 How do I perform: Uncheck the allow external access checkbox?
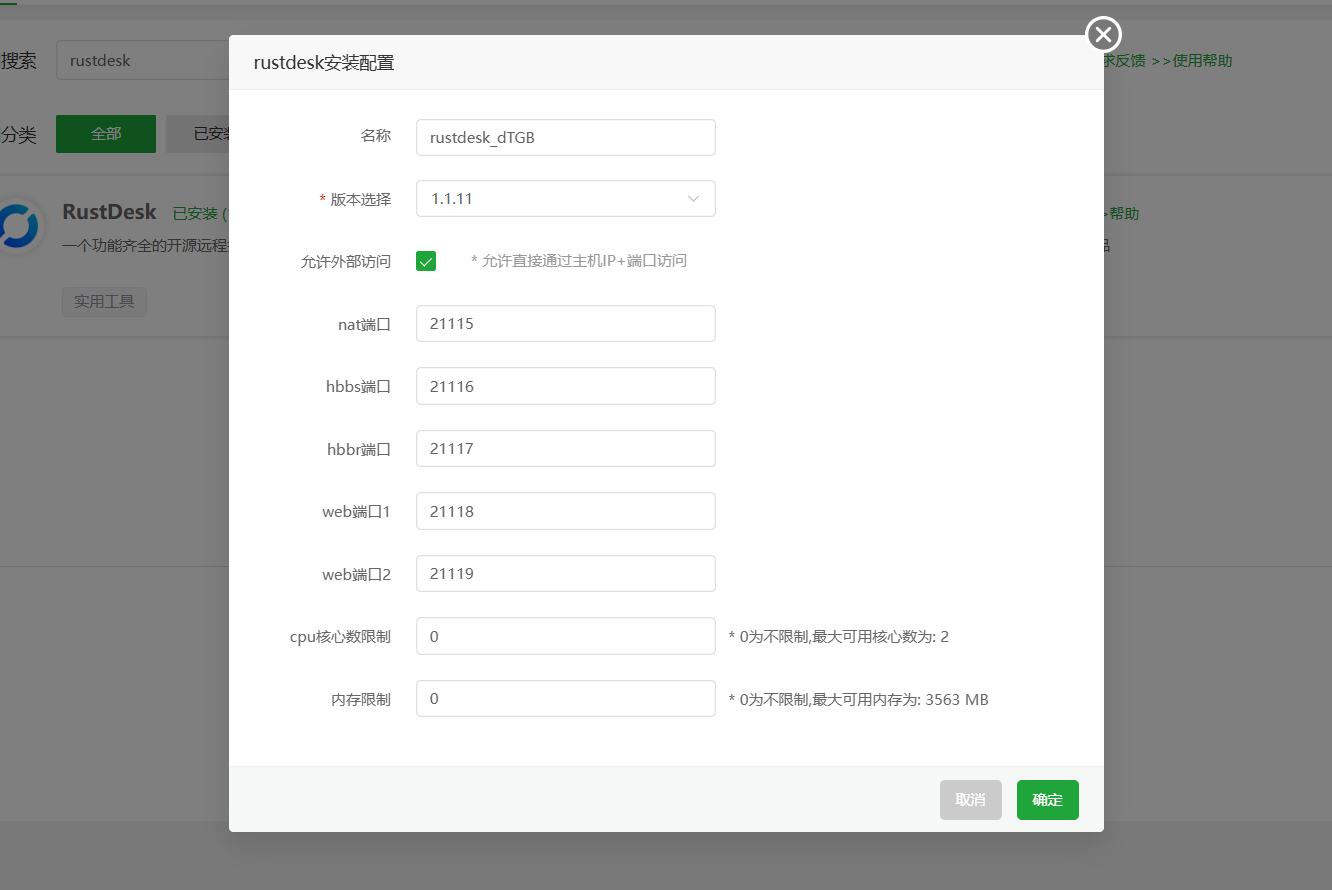tap(426, 261)
